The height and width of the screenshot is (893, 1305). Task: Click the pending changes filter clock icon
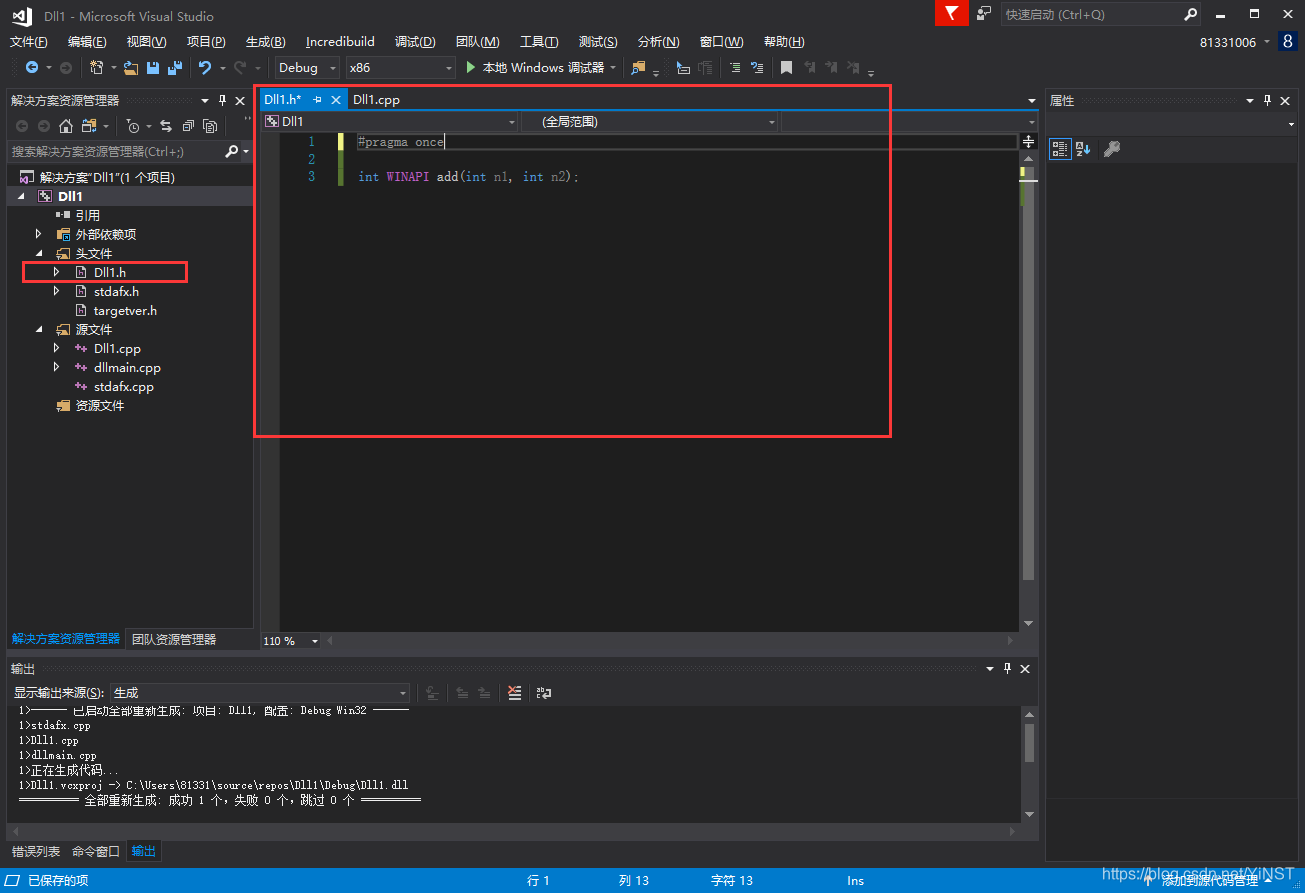click(x=133, y=126)
